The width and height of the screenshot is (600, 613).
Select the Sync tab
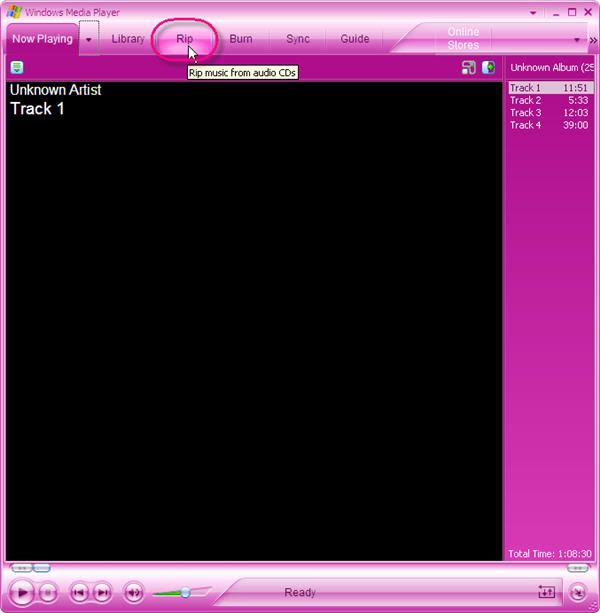coord(298,39)
